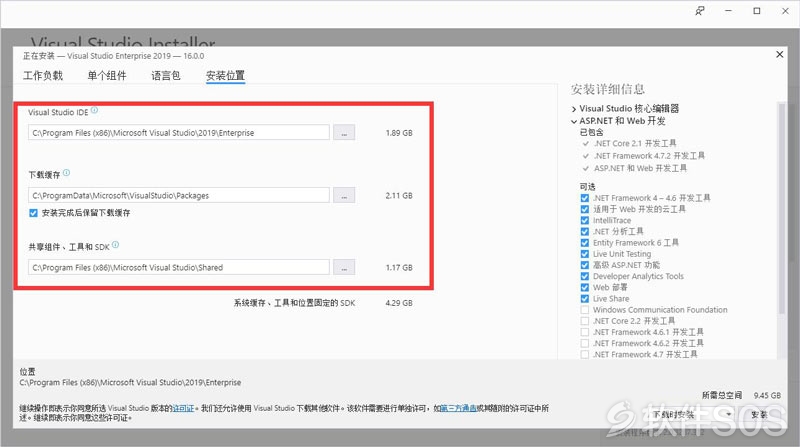Click the 4.29 GB system cache size

click(399, 303)
